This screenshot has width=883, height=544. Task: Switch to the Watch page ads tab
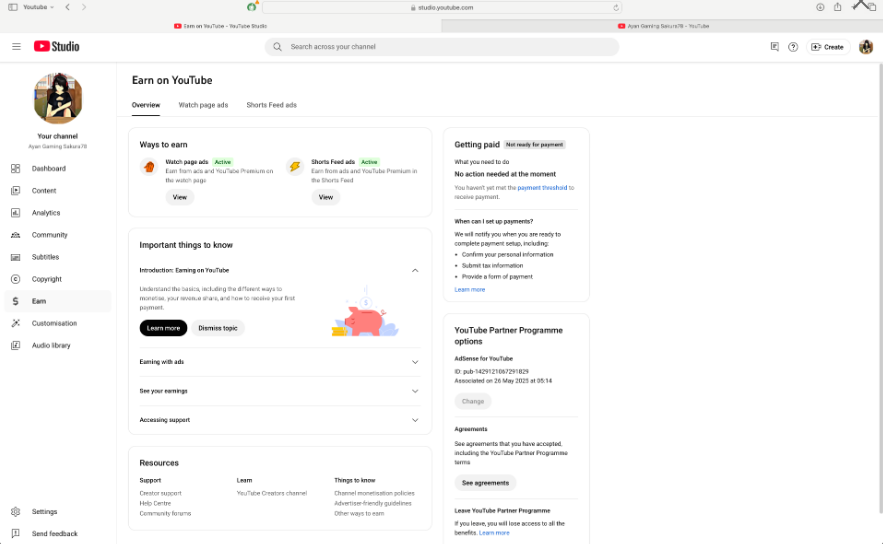[x=203, y=105]
